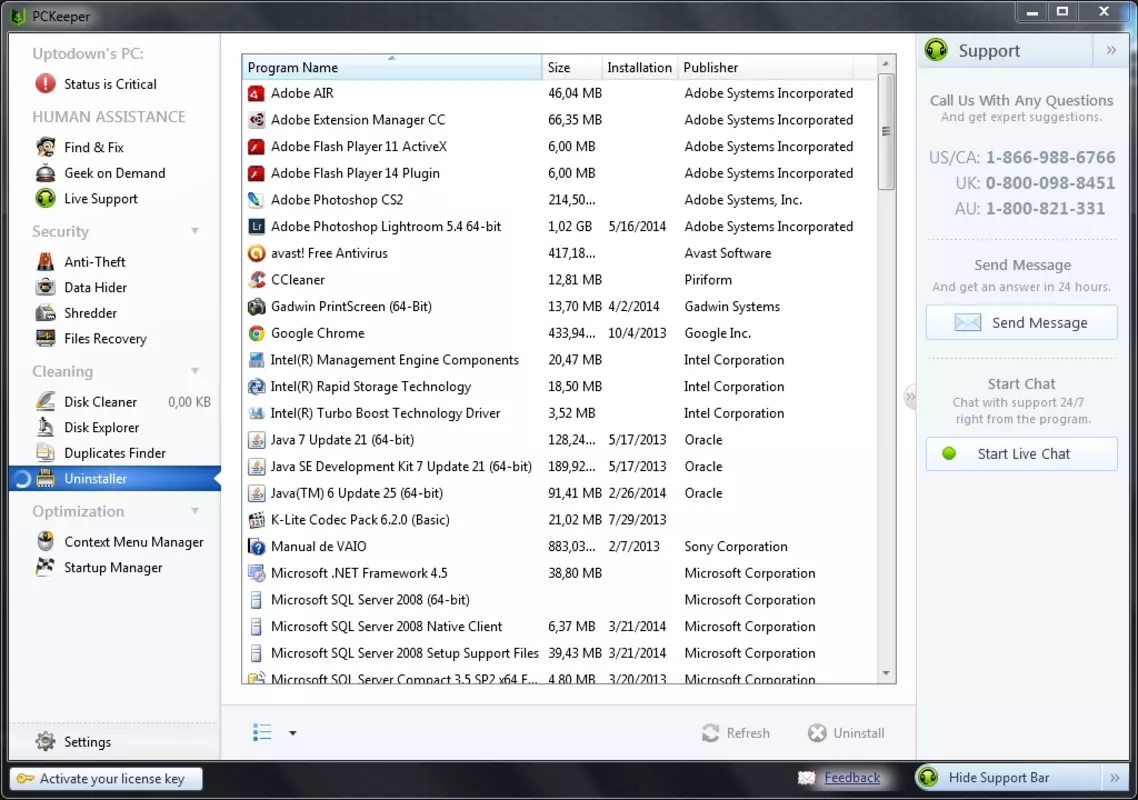Select Intel(R) Rapid Storage Technology row
The image size is (1138, 800).
point(559,386)
